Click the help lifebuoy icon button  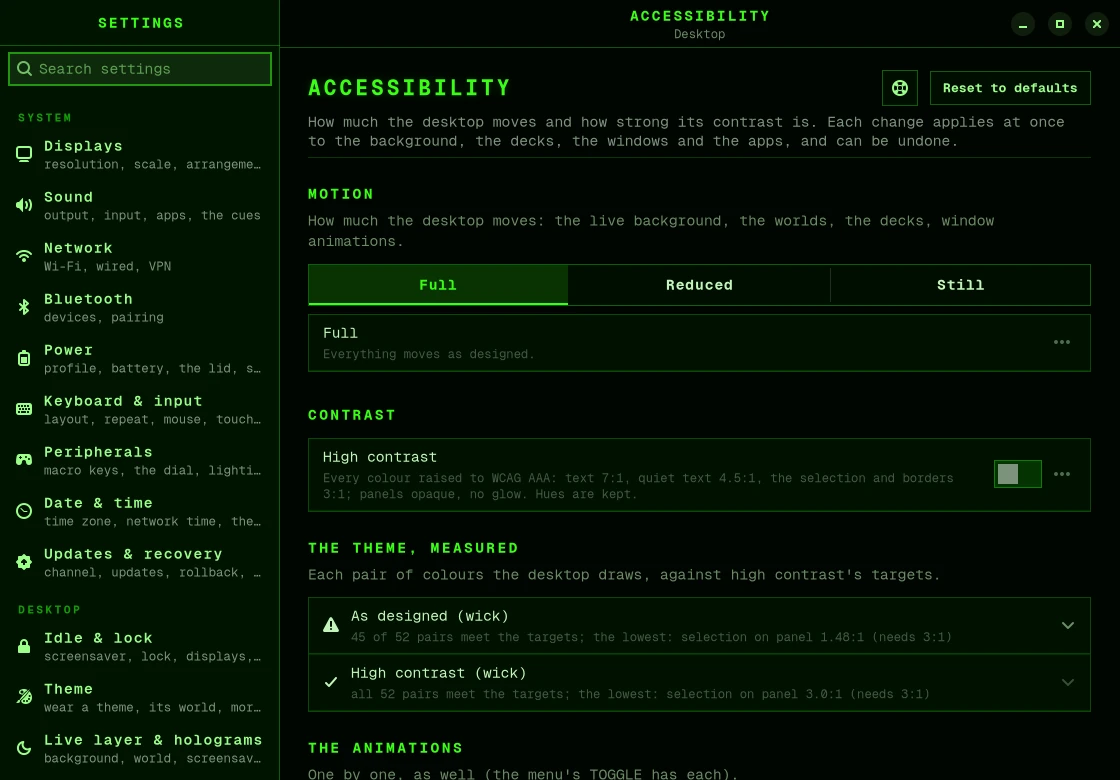(900, 88)
